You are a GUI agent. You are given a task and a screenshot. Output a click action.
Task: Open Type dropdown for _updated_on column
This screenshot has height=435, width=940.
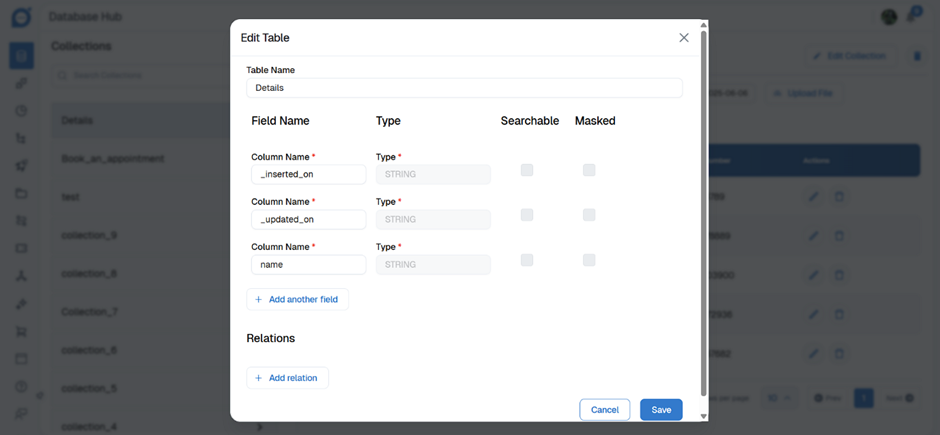[x=433, y=220]
